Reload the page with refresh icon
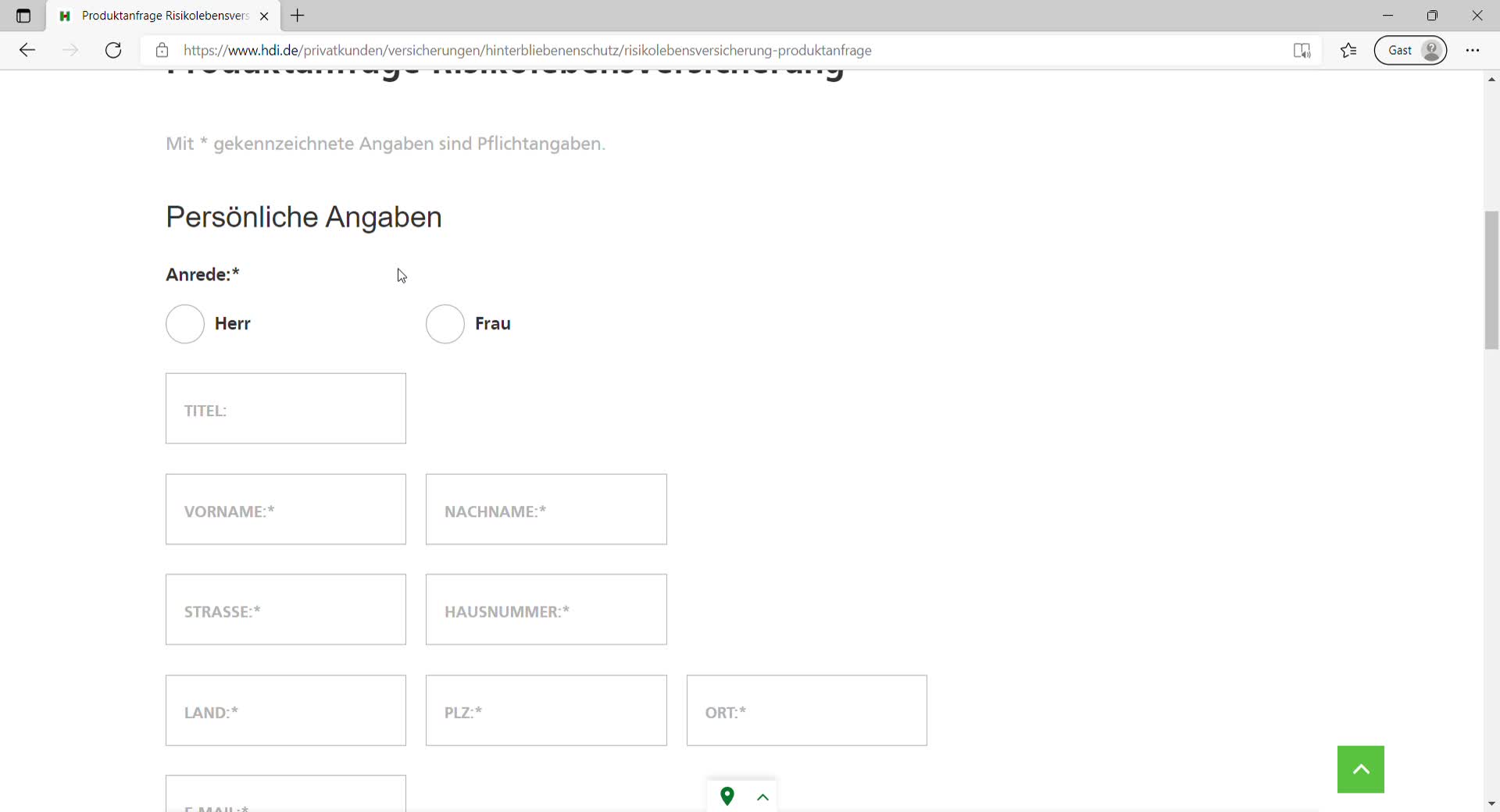The width and height of the screenshot is (1500, 812). tap(113, 51)
